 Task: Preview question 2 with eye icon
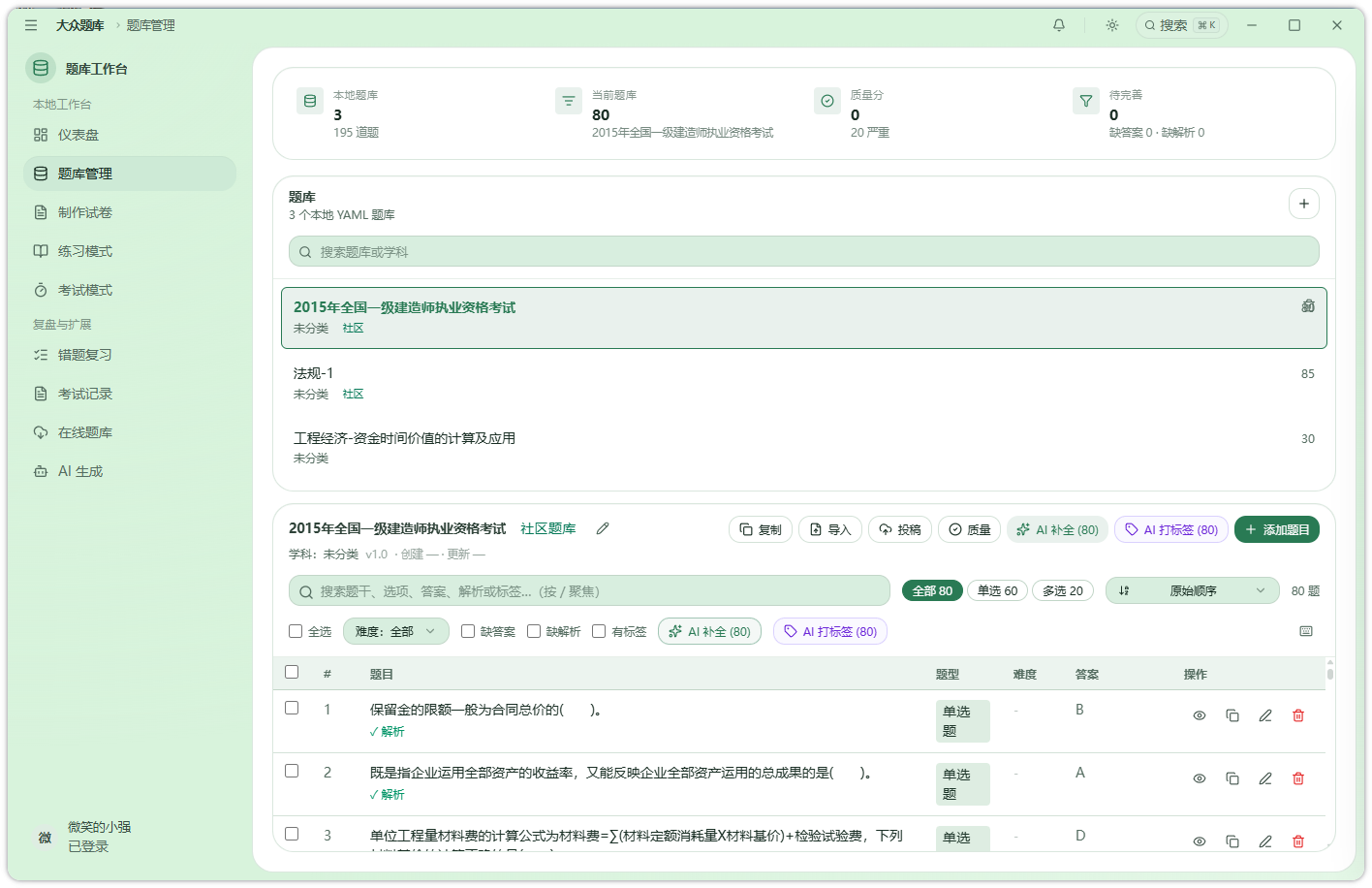pos(1200,778)
